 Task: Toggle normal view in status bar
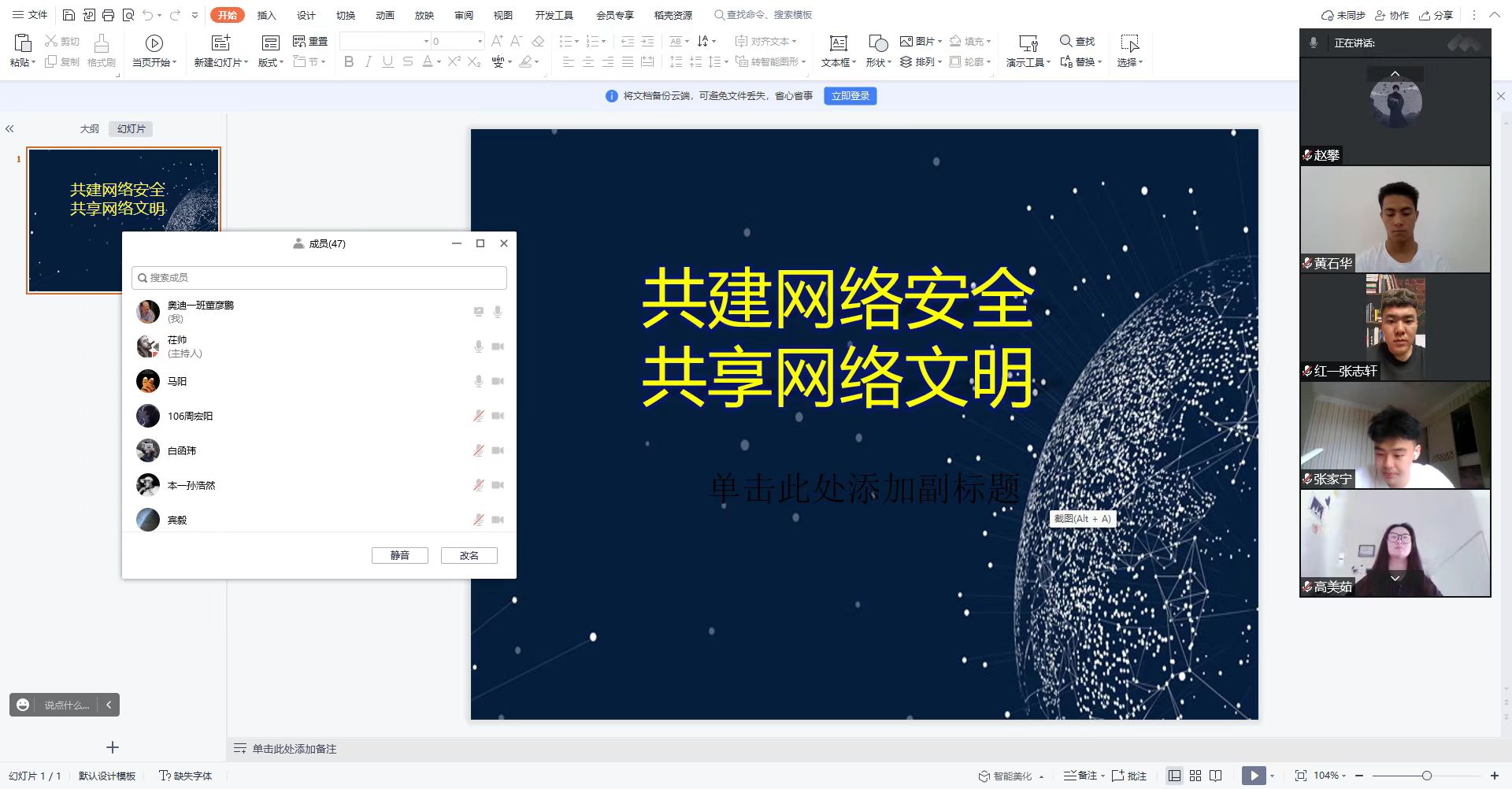click(1174, 776)
